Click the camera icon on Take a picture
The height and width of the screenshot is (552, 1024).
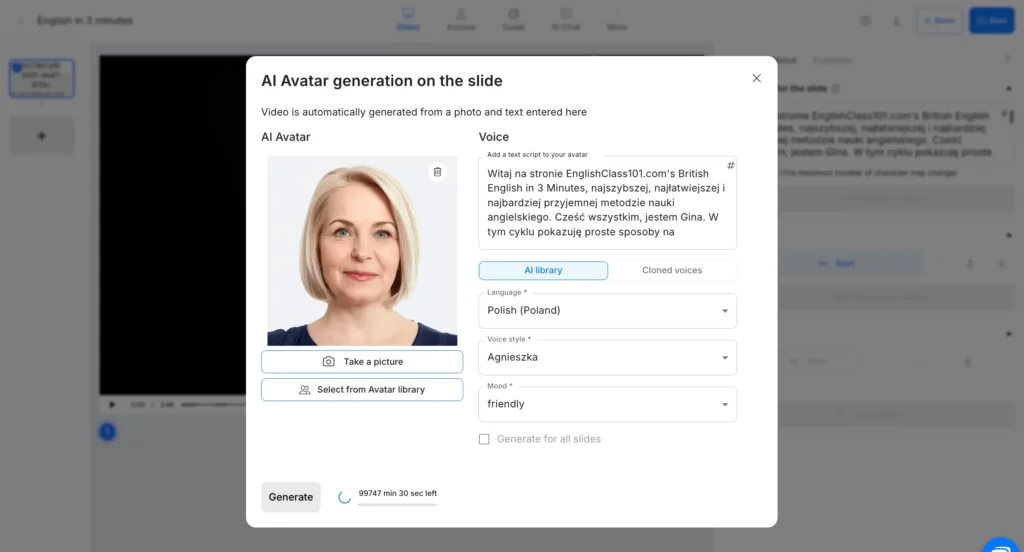(329, 362)
